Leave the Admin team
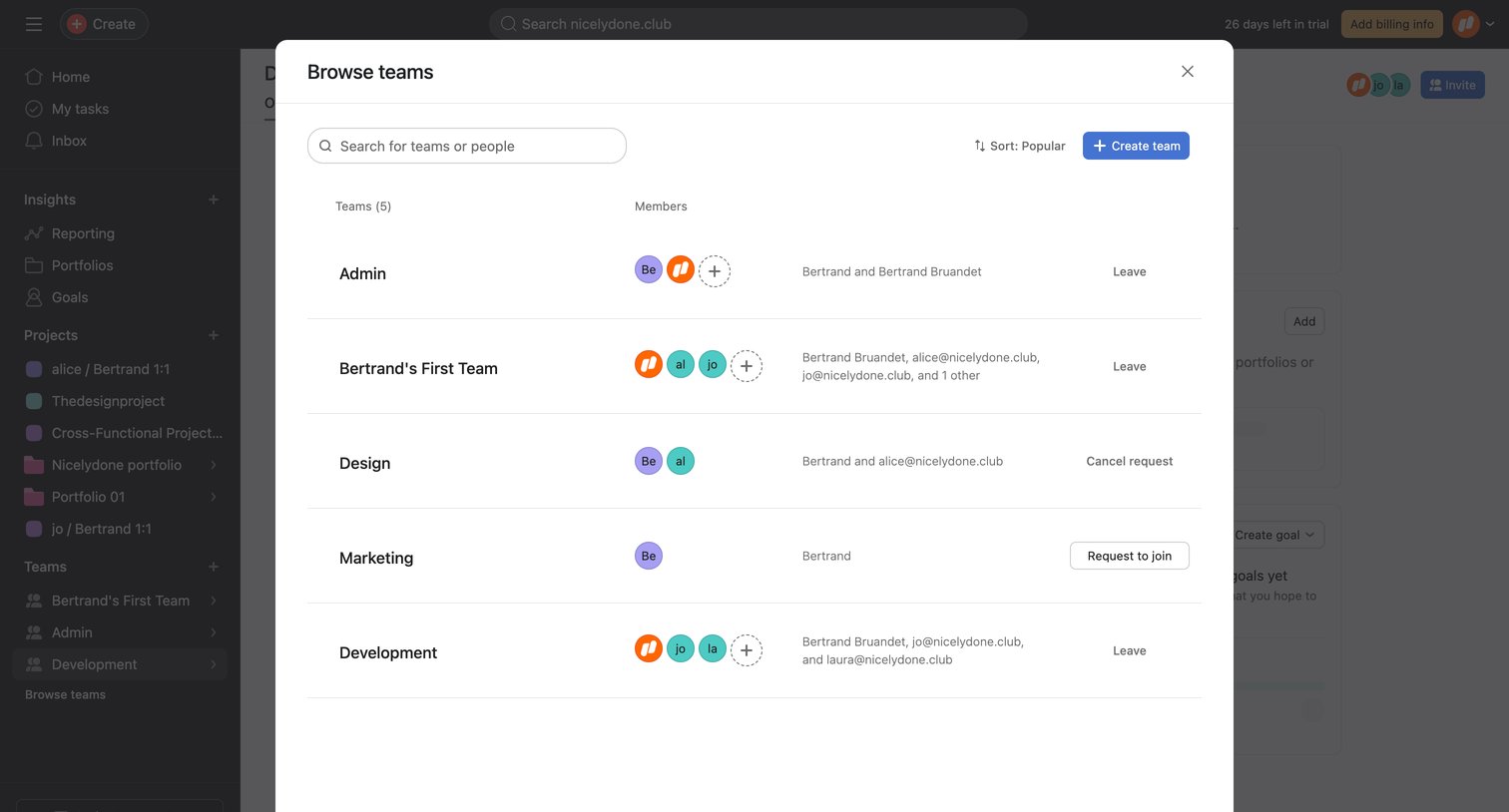The image size is (1509, 812). click(1130, 271)
